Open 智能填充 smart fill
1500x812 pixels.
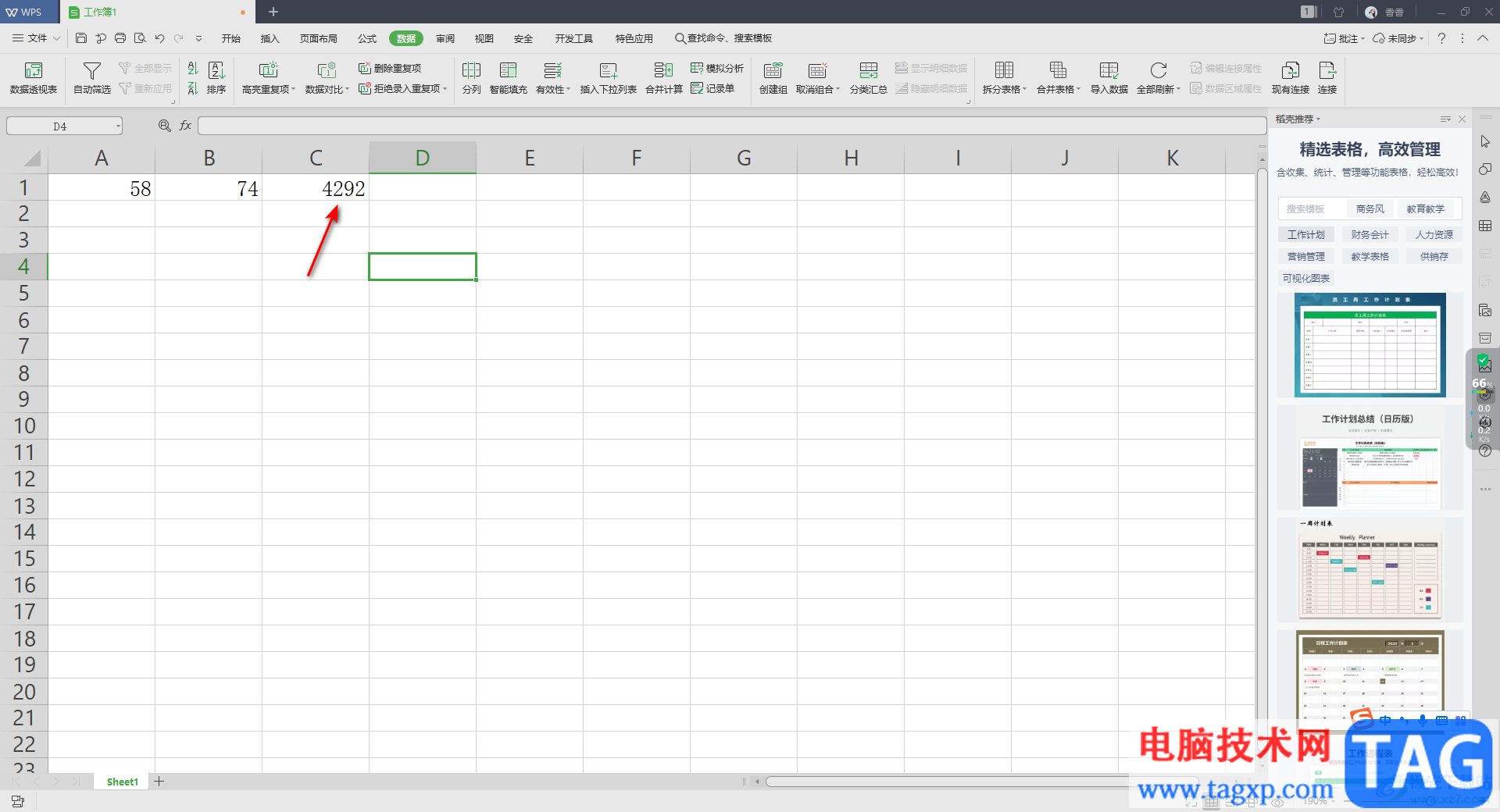click(x=509, y=78)
